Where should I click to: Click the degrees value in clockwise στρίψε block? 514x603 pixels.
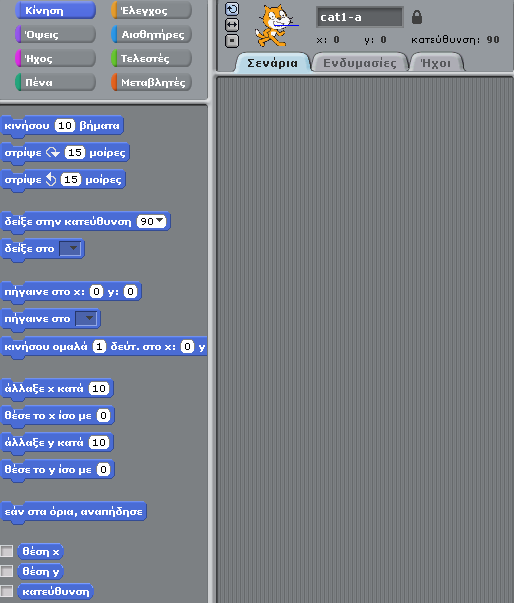tap(75, 152)
